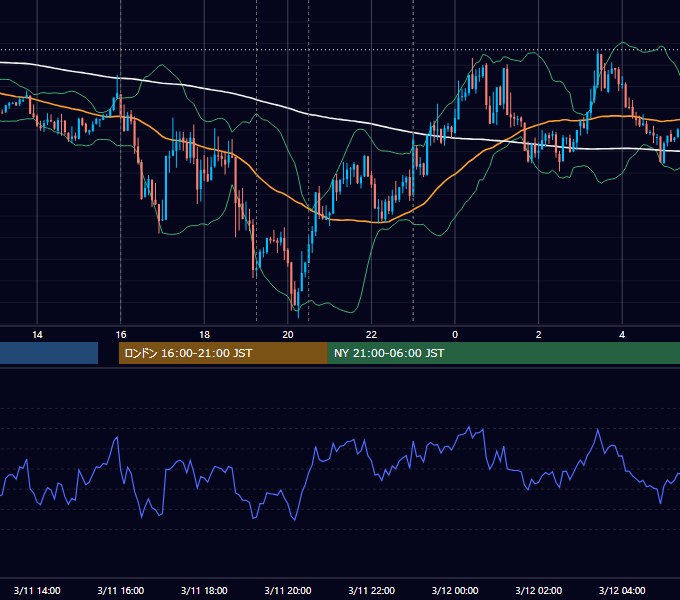Click hour label 4 on upper chart axis

[x=622, y=335]
